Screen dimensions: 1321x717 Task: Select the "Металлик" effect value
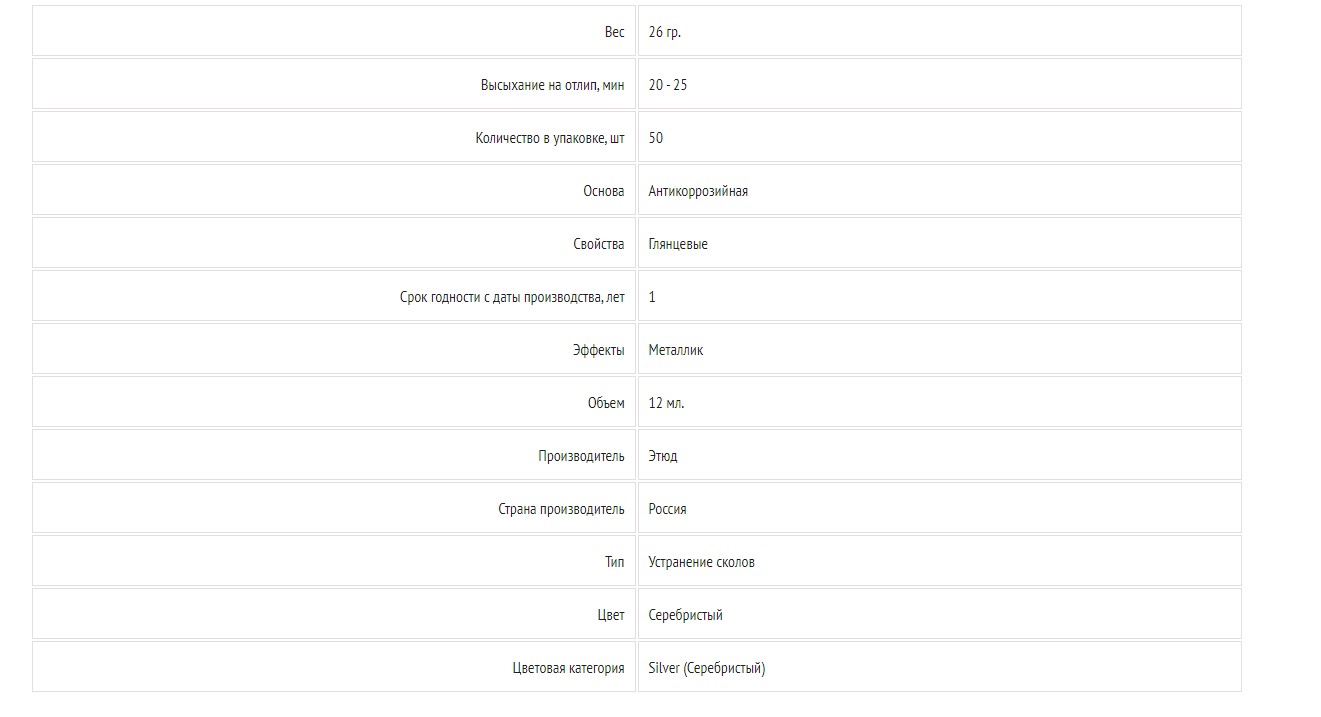point(676,350)
